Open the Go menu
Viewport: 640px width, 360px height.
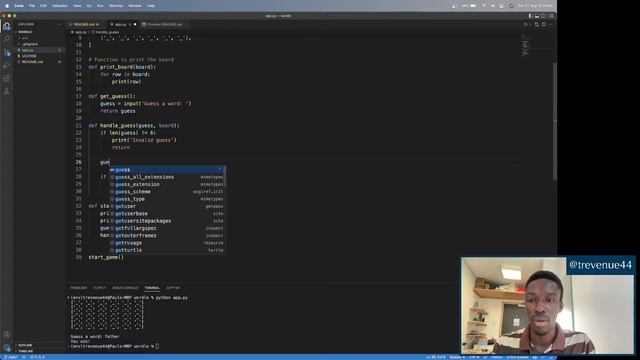pos(89,6)
